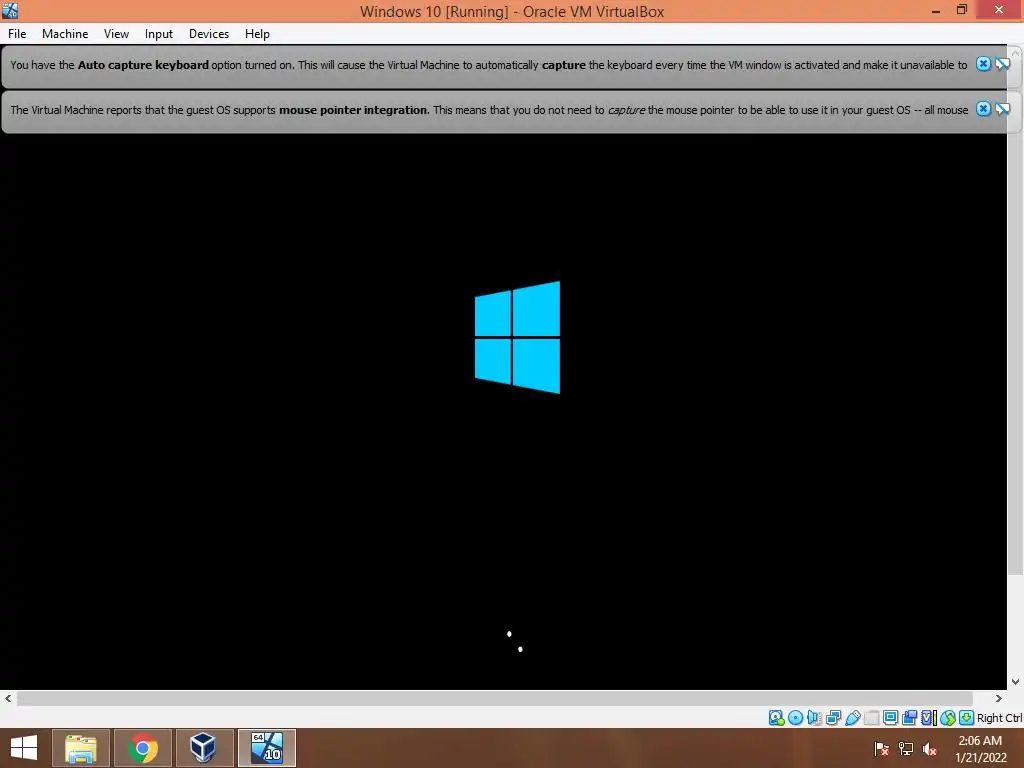Dismiss the Auto capture keyboard notification
Viewport: 1024px width, 768px height.
point(983,64)
